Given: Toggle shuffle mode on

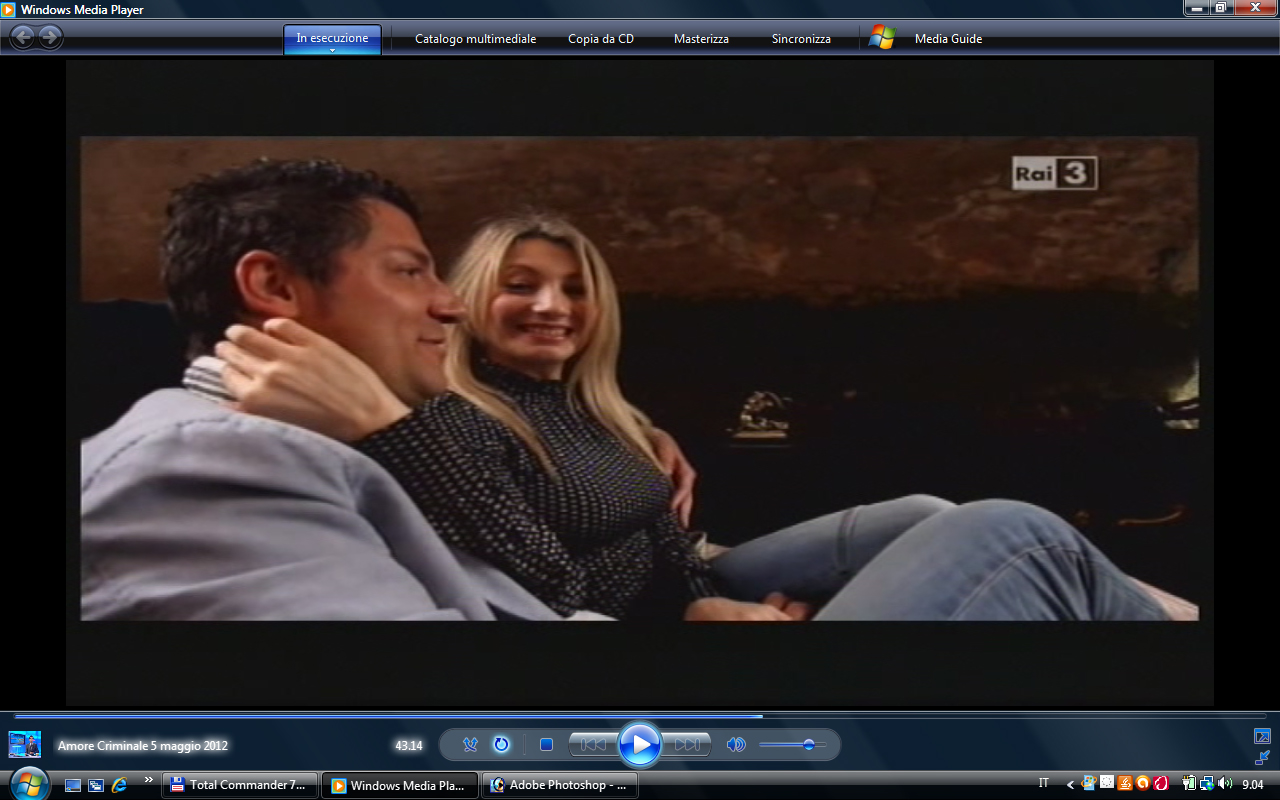Looking at the screenshot, I should [470, 744].
